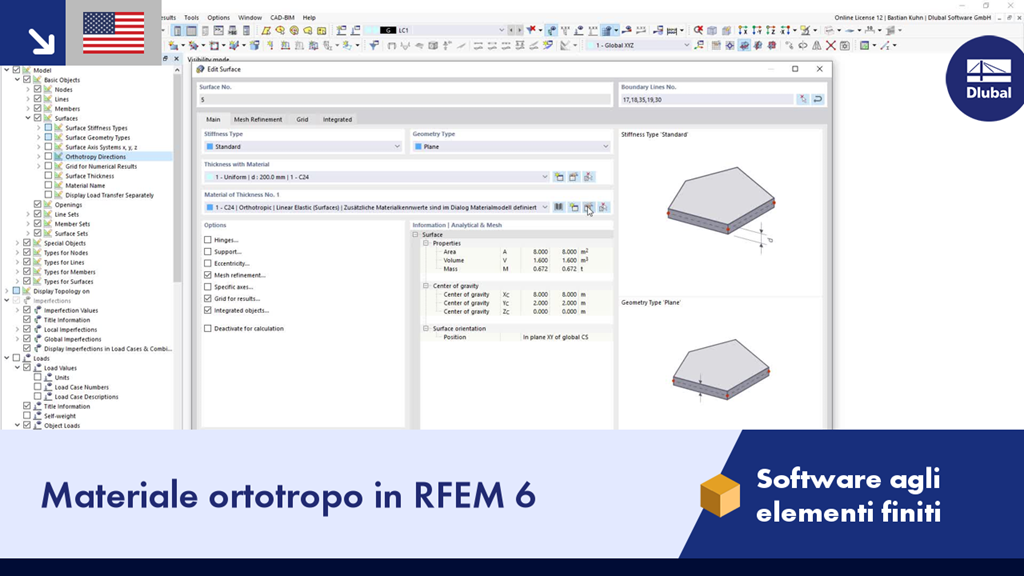Click the show axes X toolbar icon
Screen dimensions: 1024x576
pos(743,30)
